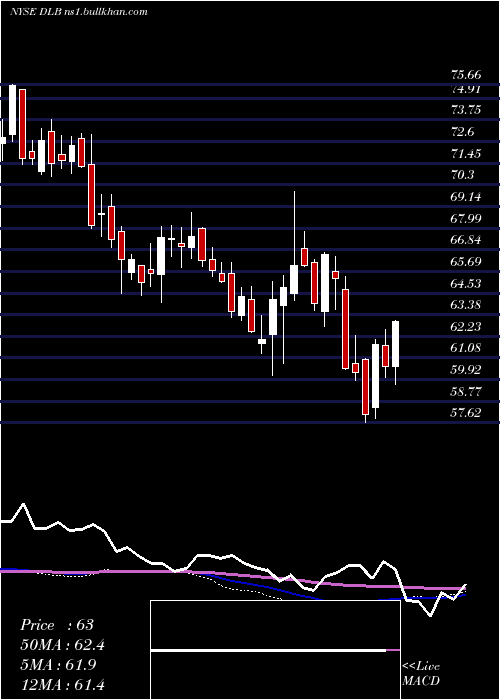This screenshot has height=700, width=500.
Task: Click the 5MA : 61.9 readout
Action: pos(59,665)
